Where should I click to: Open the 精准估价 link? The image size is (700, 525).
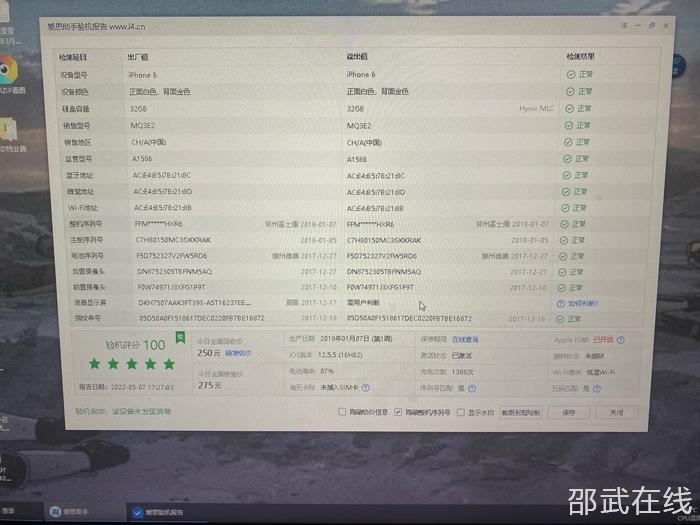(238, 353)
